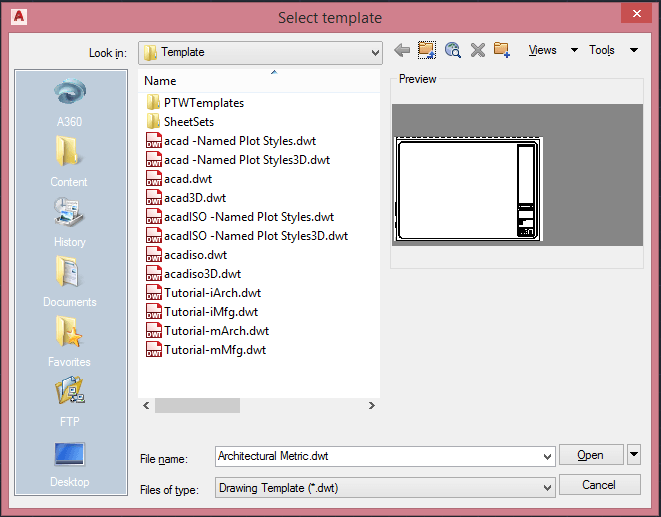Select Tutorial-mArch.dwt file
Viewport: 661px width, 517px height.
[207, 330]
